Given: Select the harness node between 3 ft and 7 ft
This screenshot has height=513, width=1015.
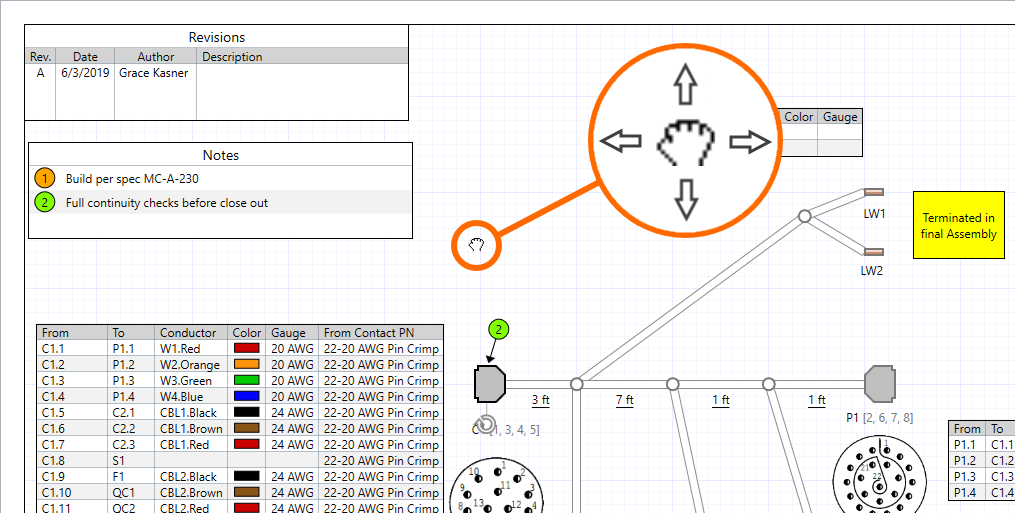Looking at the screenshot, I should (576, 384).
